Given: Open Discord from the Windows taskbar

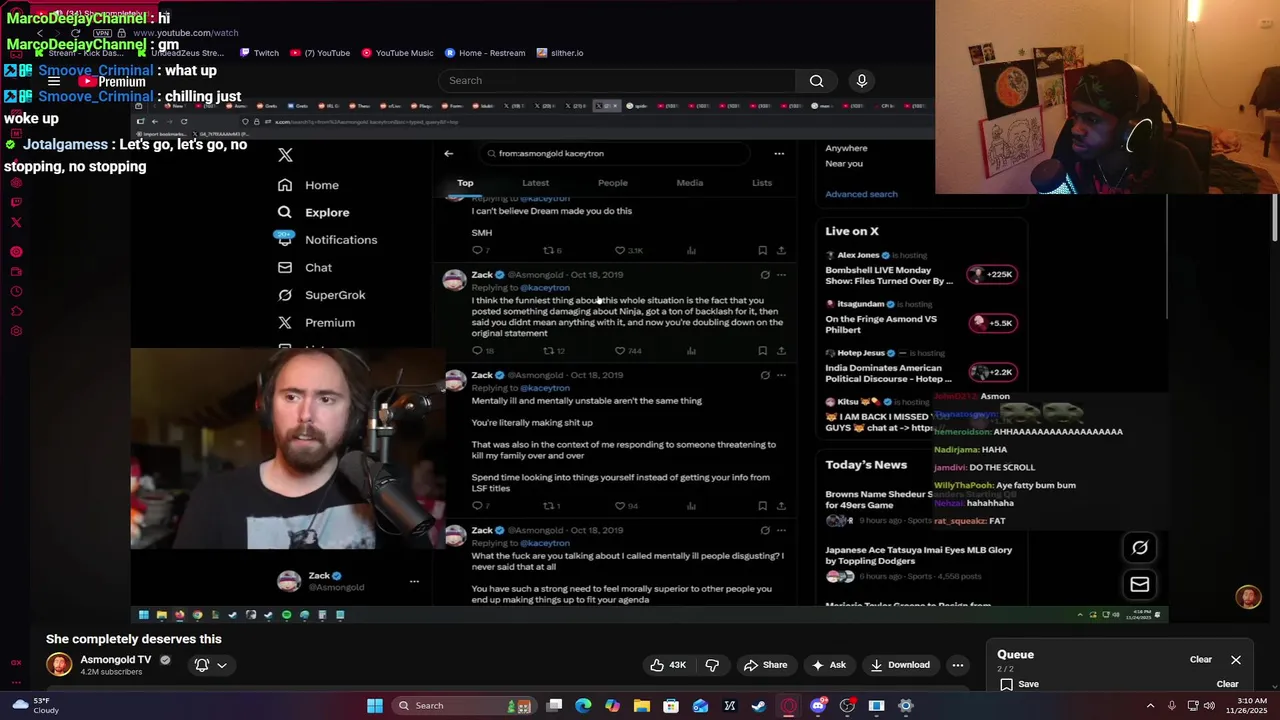Looking at the screenshot, I should [818, 706].
